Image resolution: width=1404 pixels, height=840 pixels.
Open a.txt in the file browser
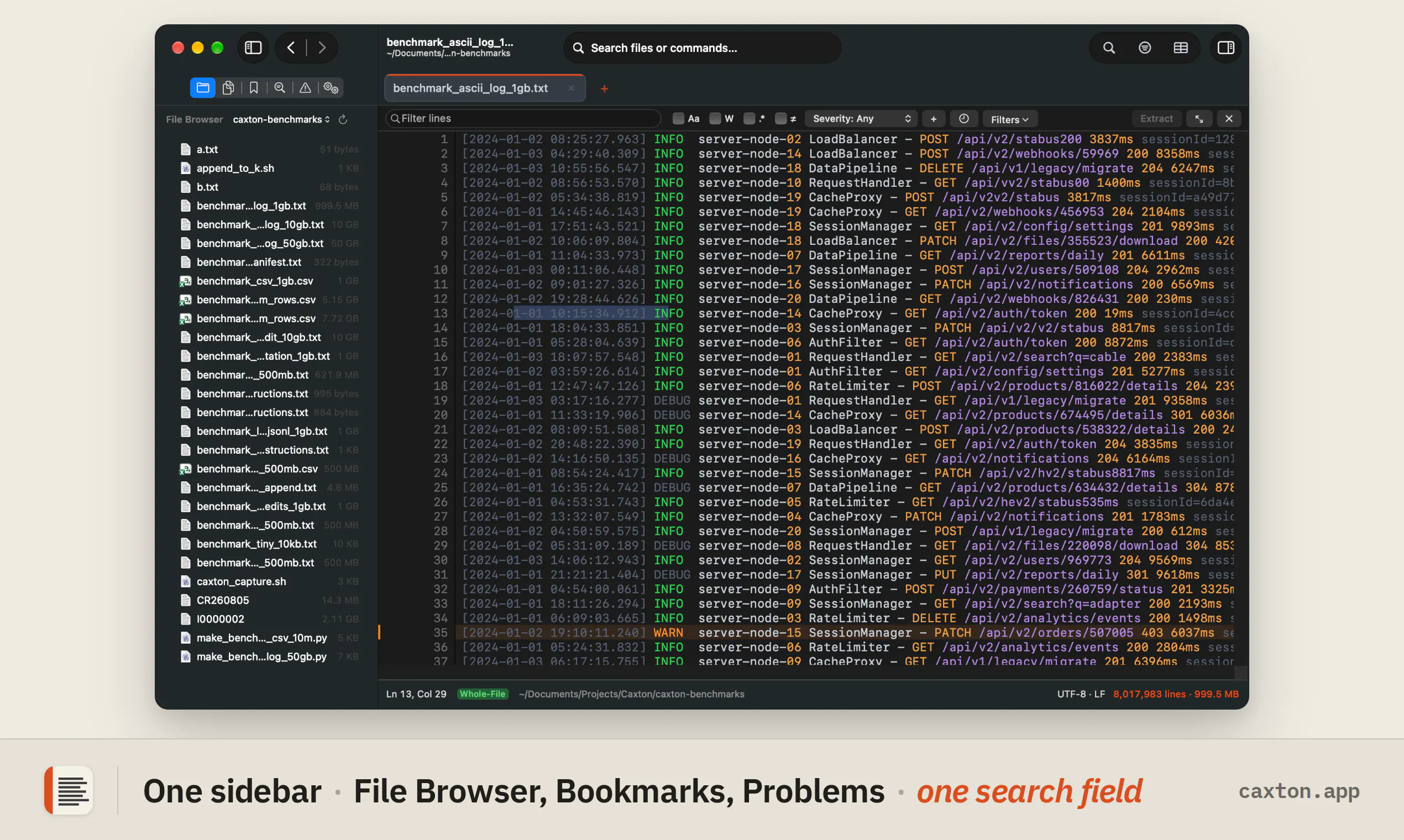(270, 149)
